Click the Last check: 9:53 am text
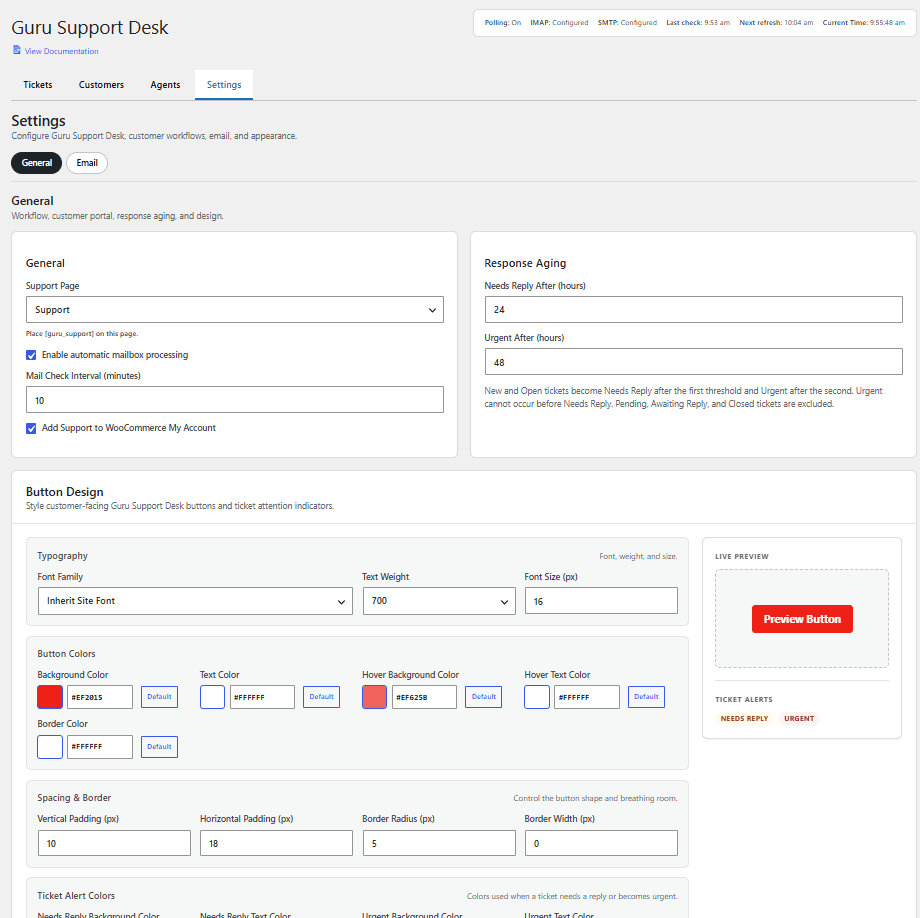 (698, 23)
